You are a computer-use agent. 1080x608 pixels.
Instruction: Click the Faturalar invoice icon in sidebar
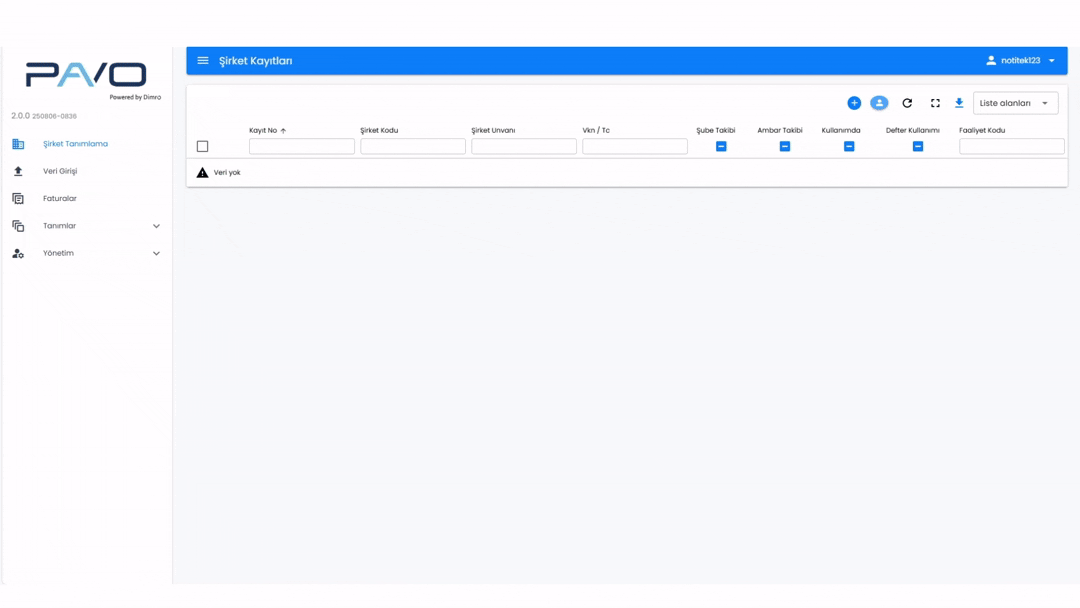click(18, 199)
